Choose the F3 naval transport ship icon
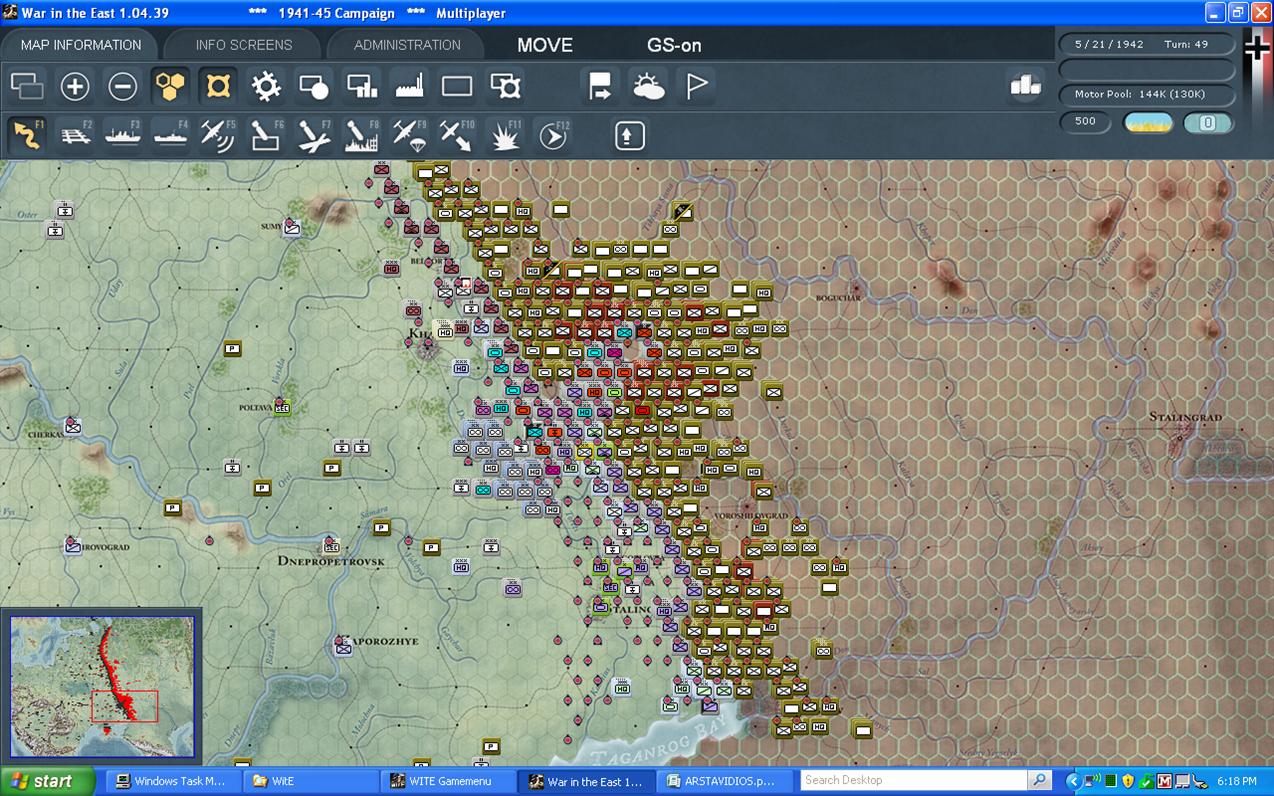1274x796 pixels. tap(123, 135)
